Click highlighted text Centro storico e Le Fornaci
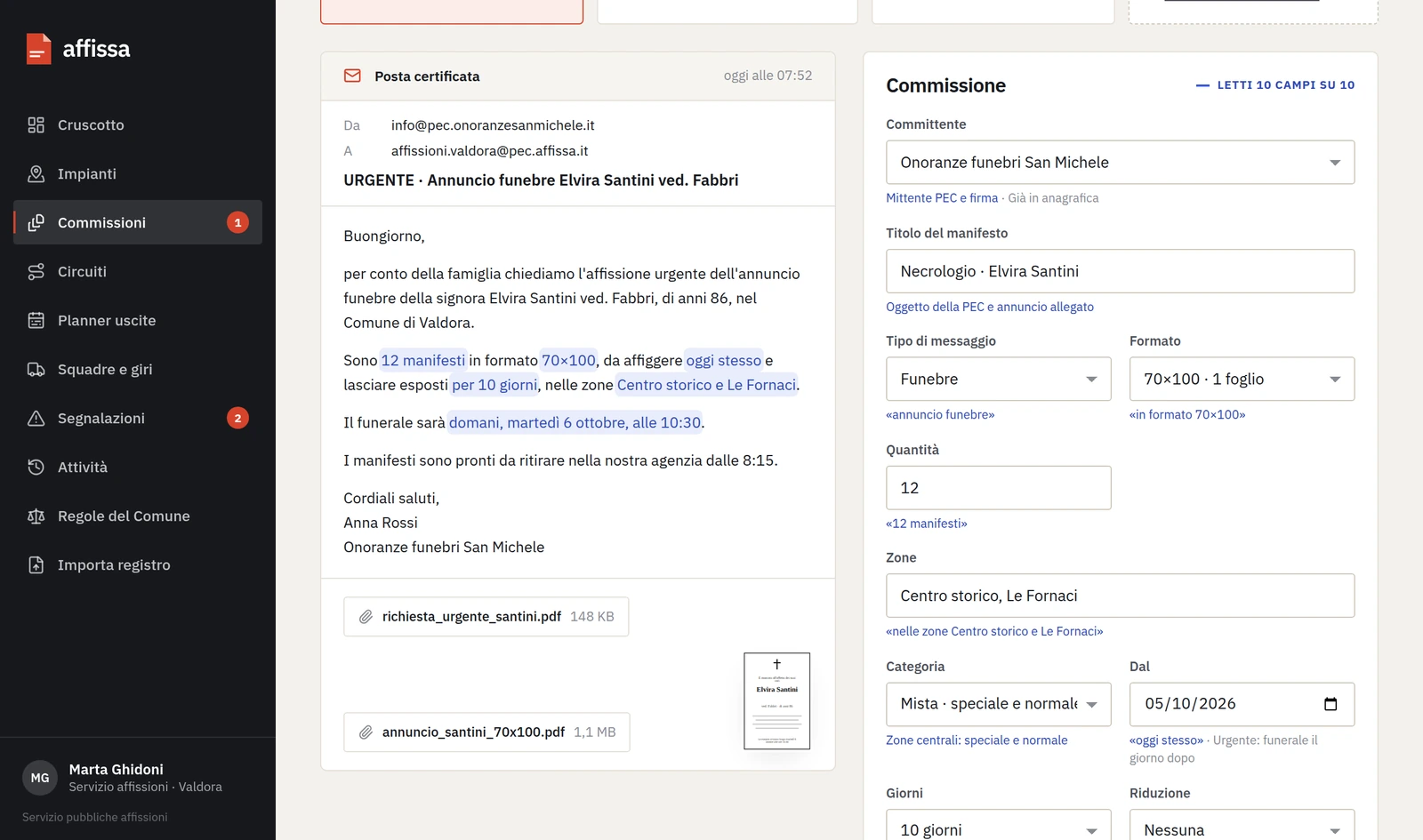The height and width of the screenshot is (840, 1423). click(x=707, y=385)
